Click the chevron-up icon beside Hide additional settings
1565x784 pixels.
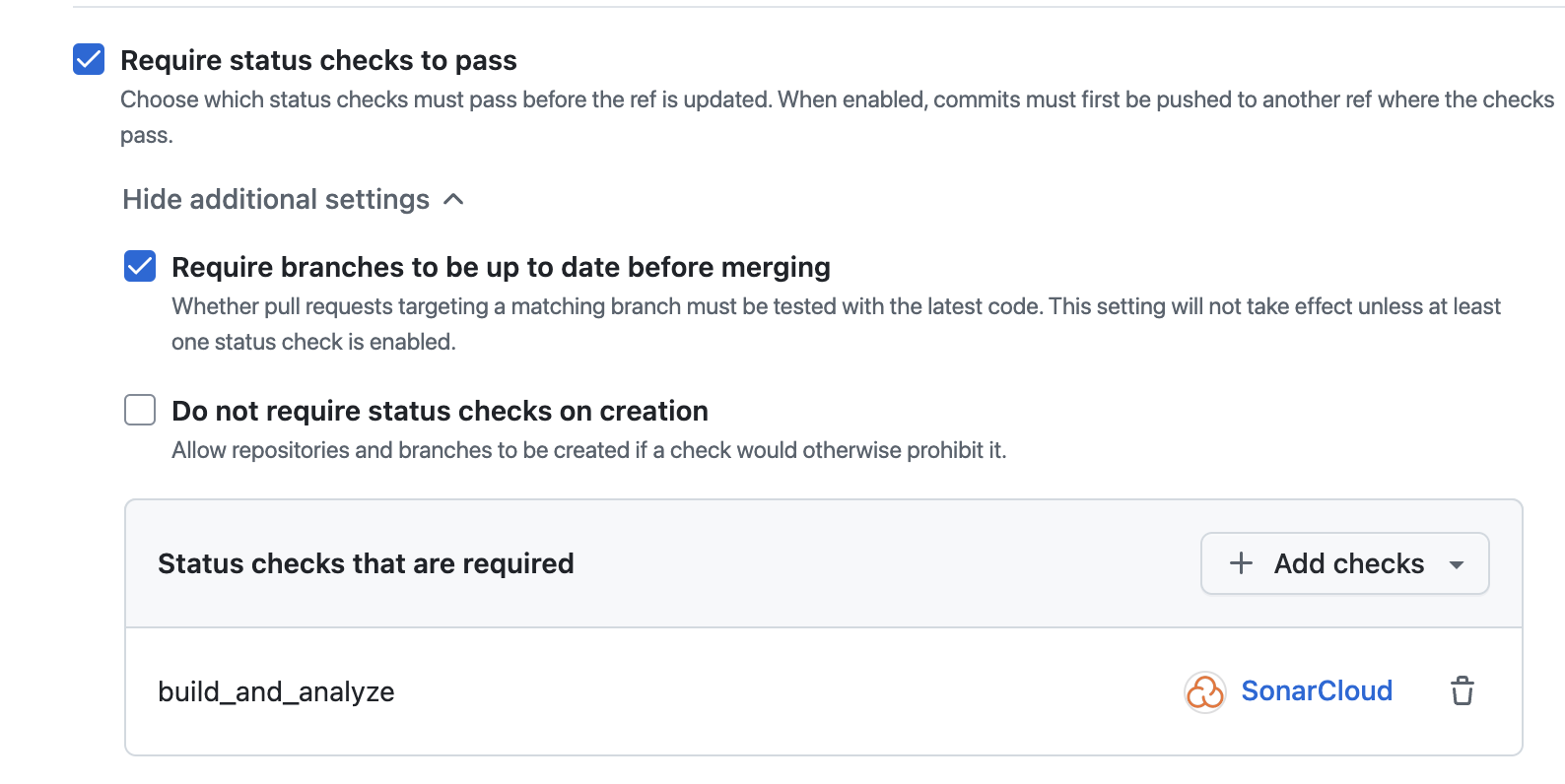coord(454,199)
